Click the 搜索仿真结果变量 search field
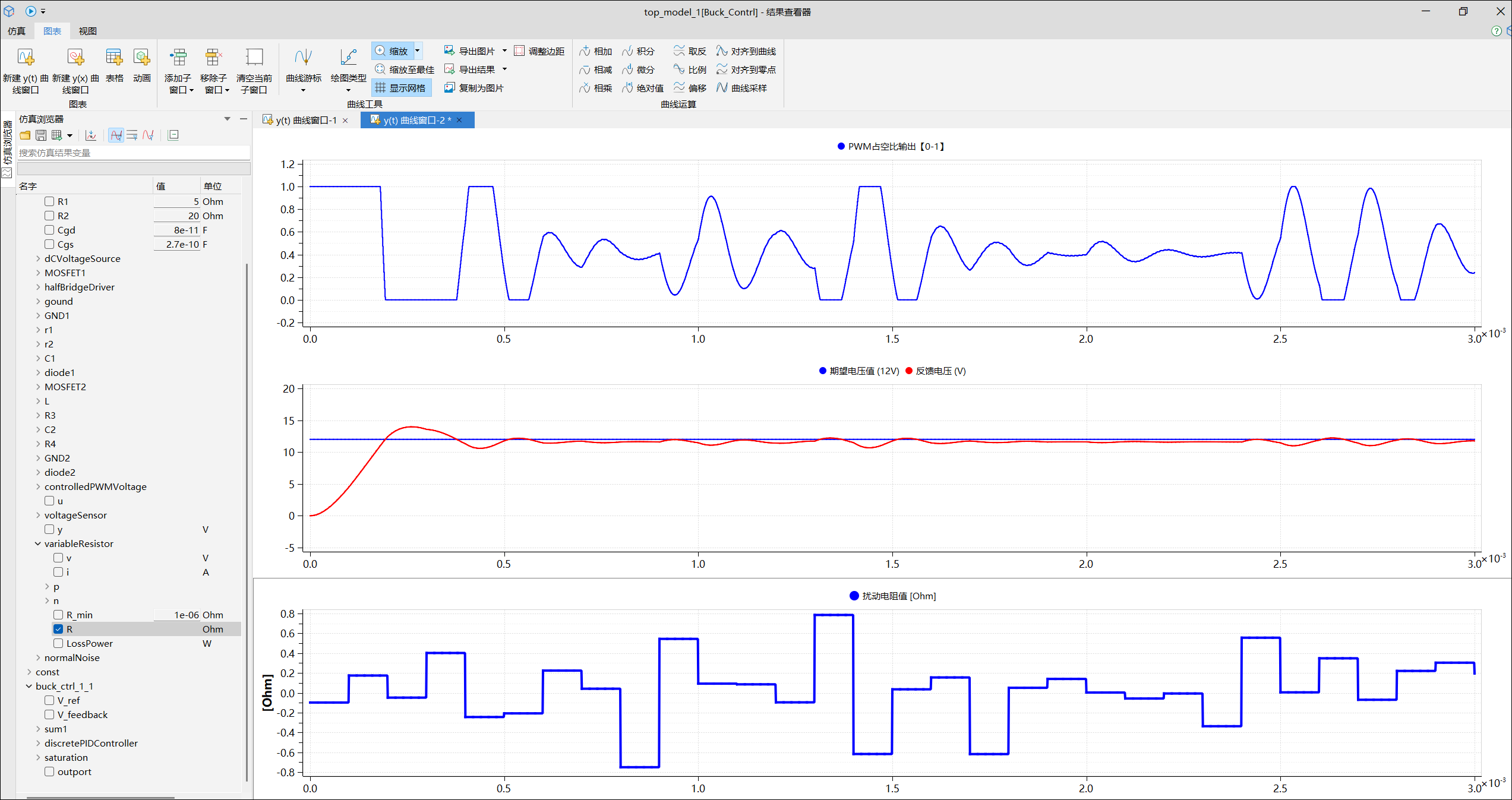This screenshot has height=800, width=1512. pyautogui.click(x=133, y=153)
